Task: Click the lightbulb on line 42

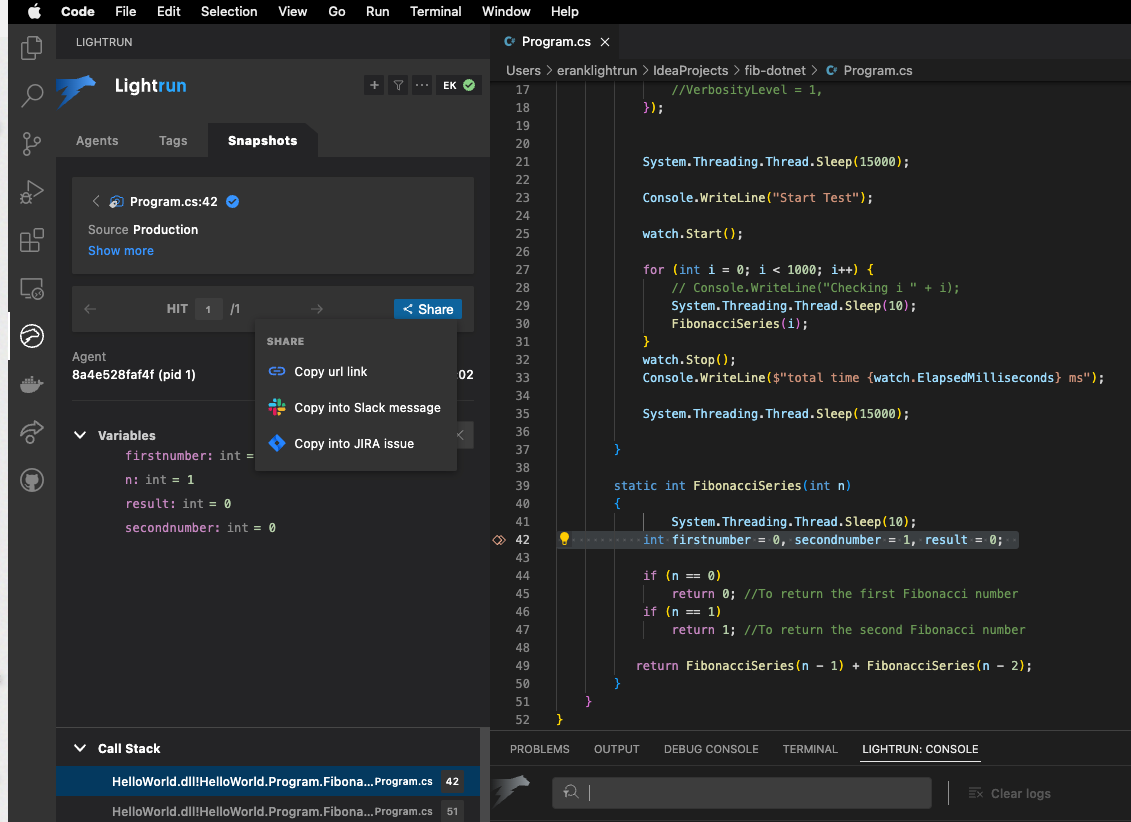Action: [564, 539]
